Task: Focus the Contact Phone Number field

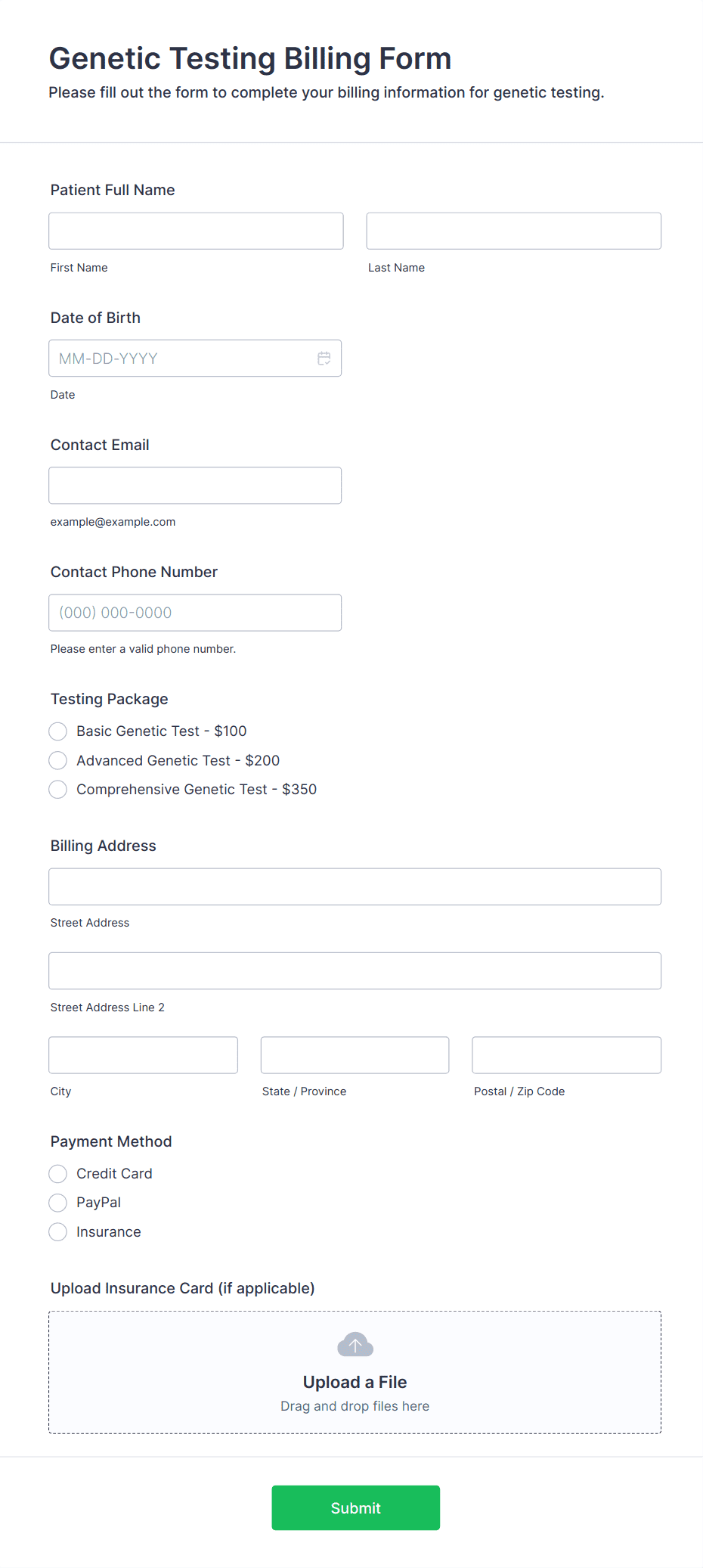Action: point(195,613)
